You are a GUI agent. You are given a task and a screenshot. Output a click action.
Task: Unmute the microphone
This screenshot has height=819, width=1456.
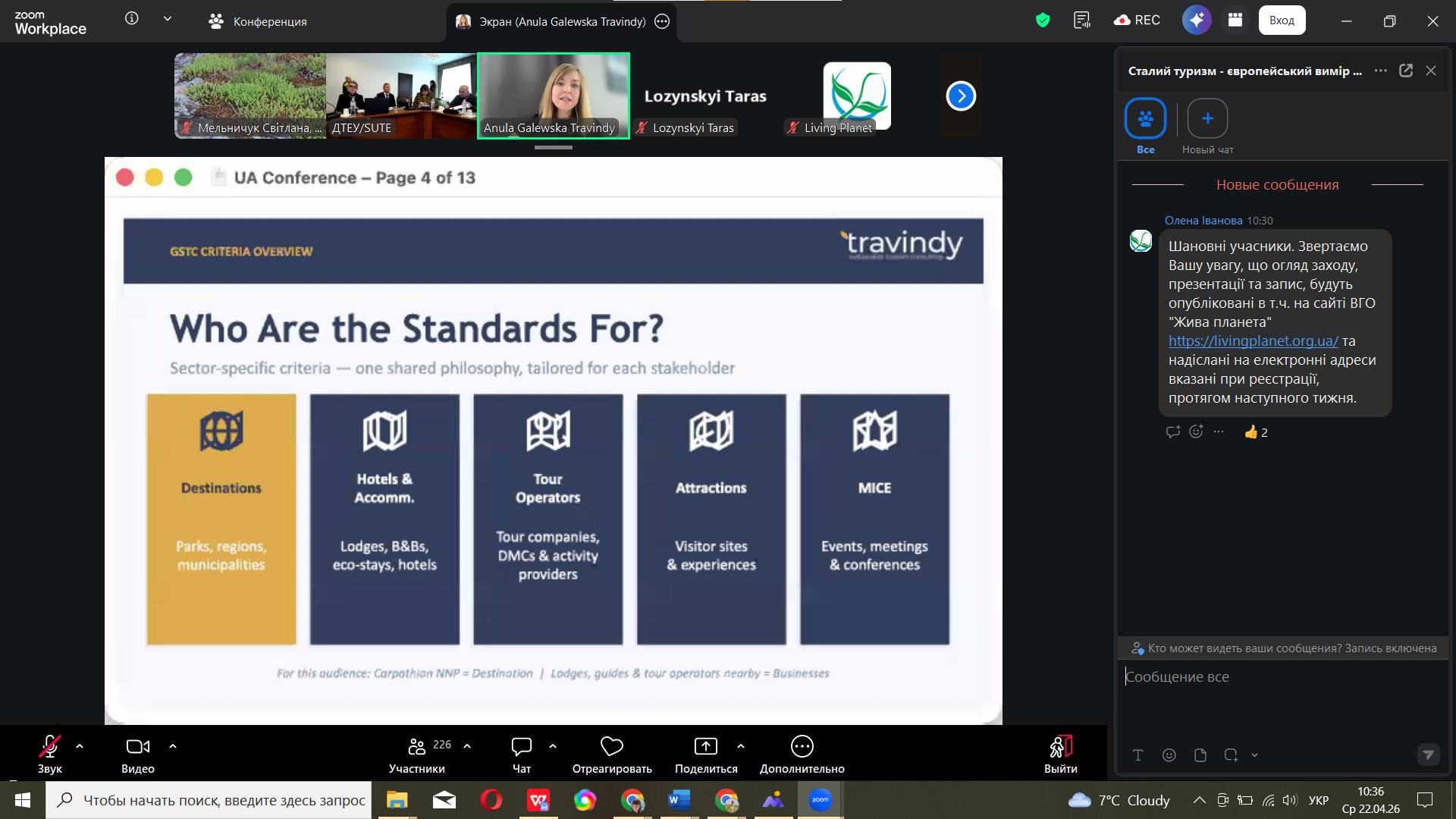49,747
